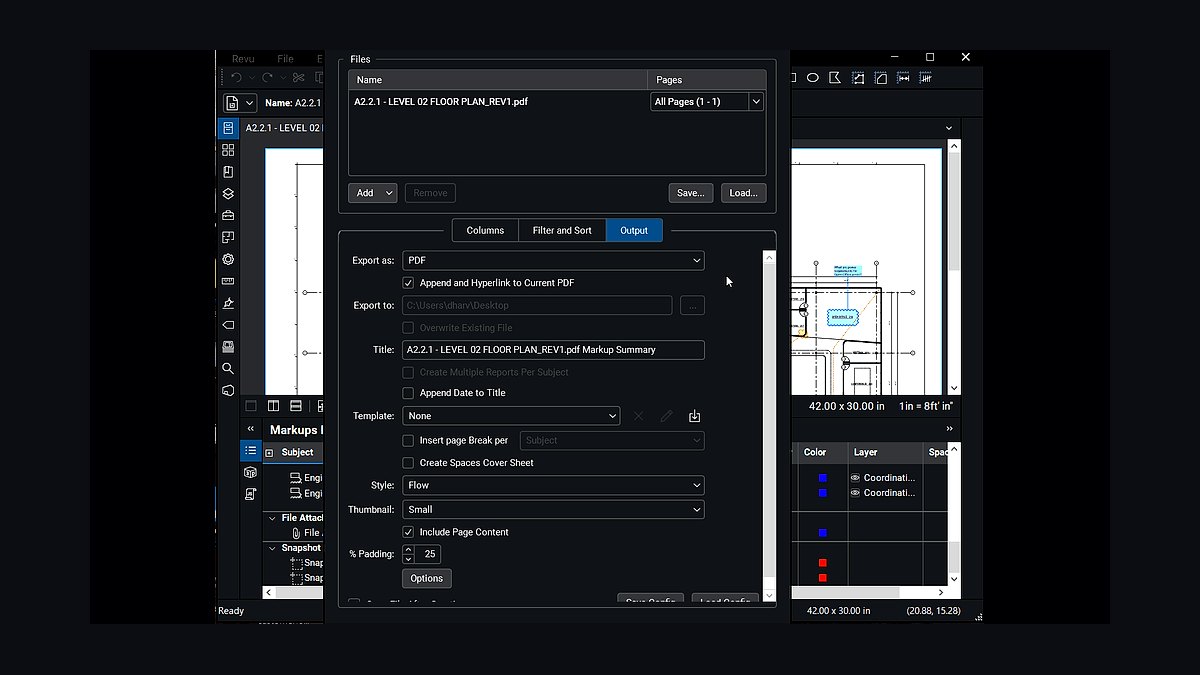Click the topmost blue color swatch
This screenshot has height=675, width=1200.
point(822,478)
